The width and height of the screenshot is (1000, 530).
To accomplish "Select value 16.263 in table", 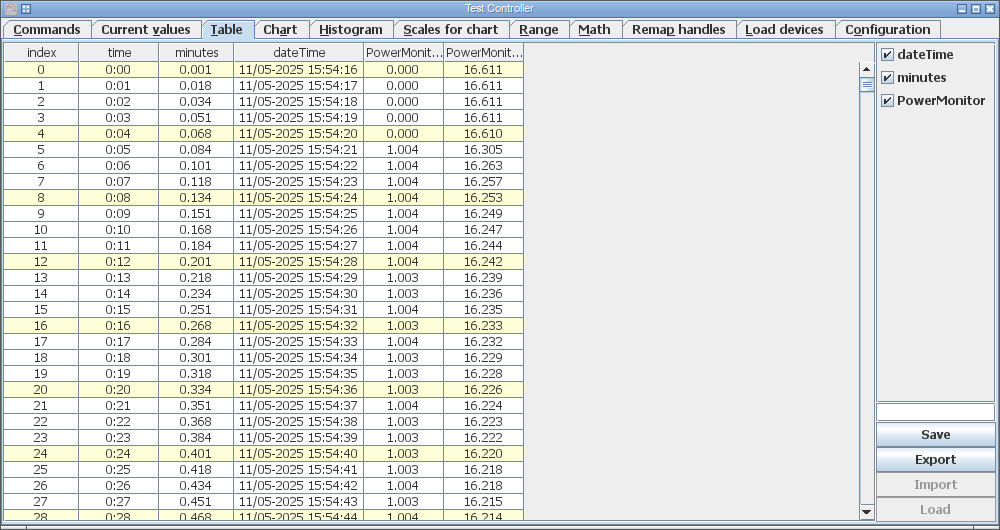I will 483,166.
